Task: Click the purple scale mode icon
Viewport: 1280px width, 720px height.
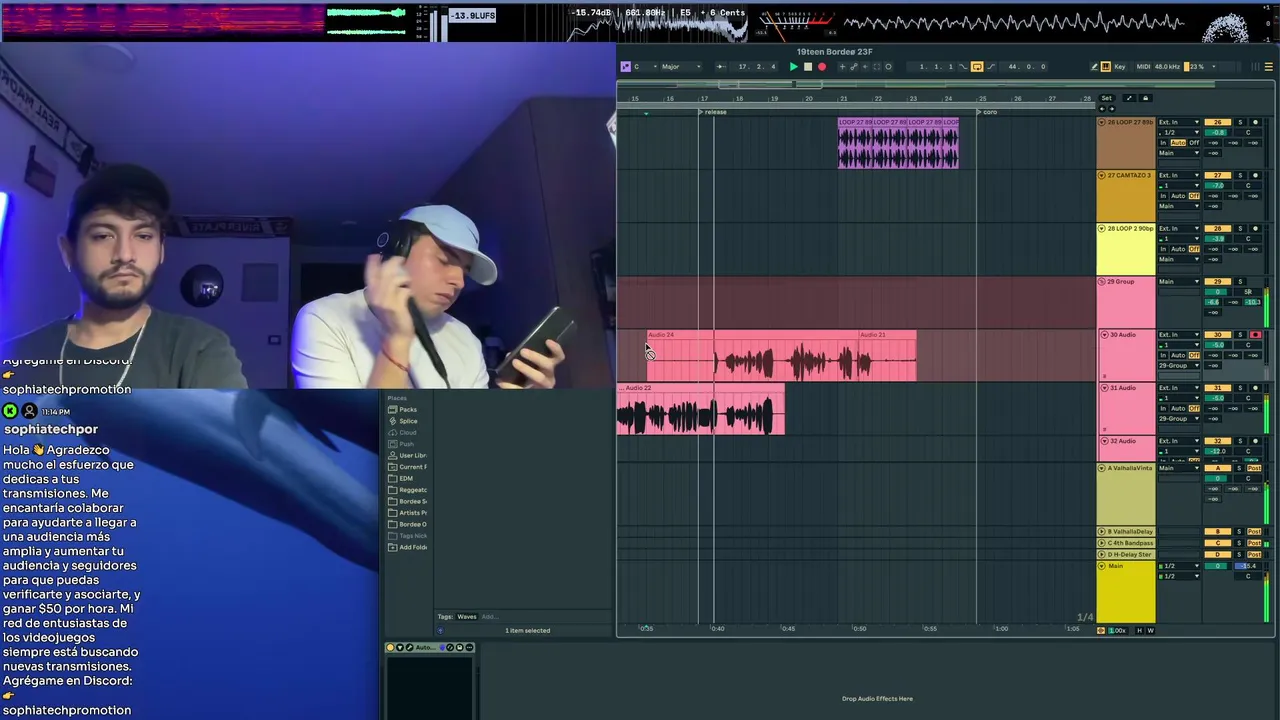Action: tap(625, 67)
